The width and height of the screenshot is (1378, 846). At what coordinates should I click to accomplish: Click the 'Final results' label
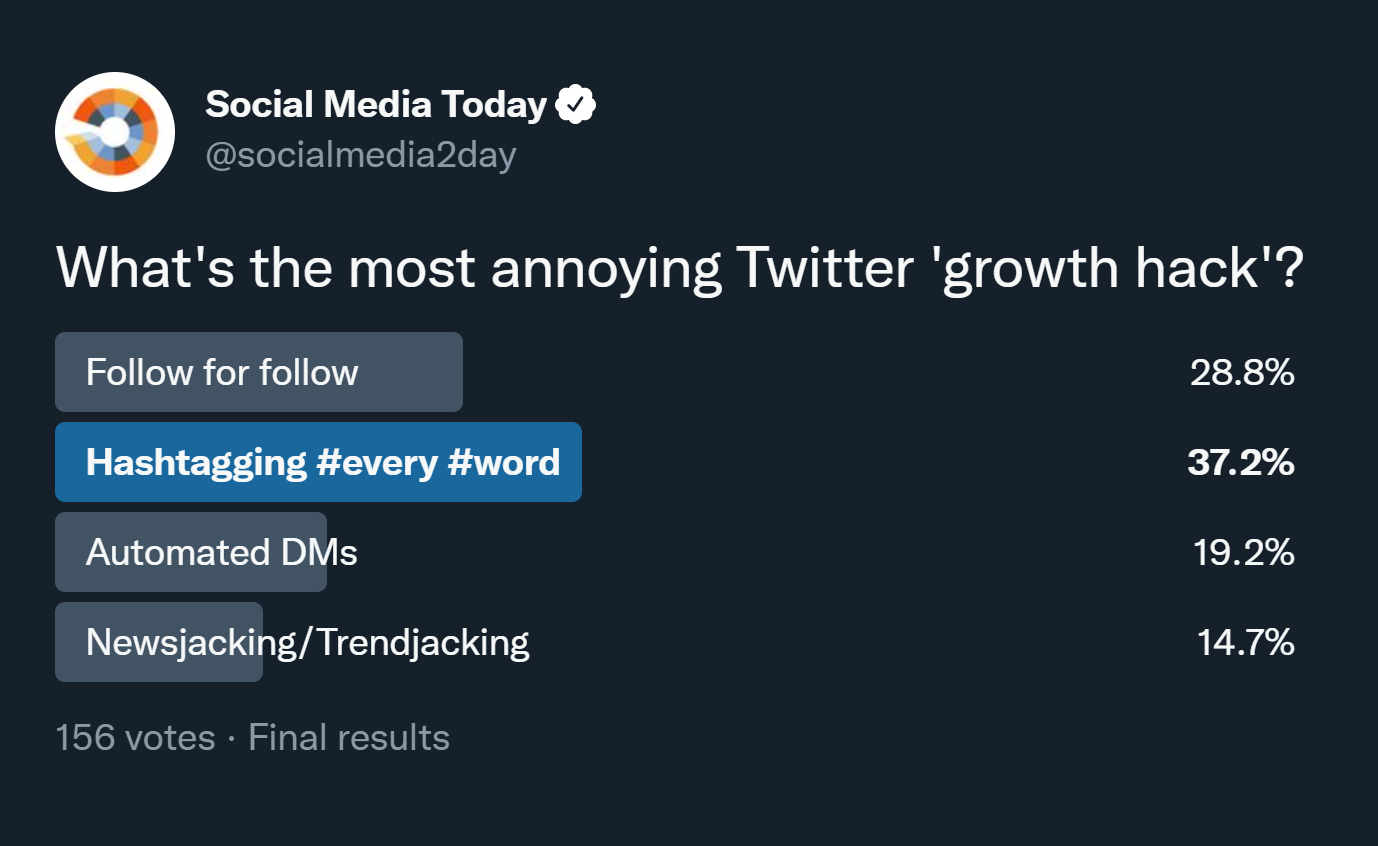pos(349,738)
